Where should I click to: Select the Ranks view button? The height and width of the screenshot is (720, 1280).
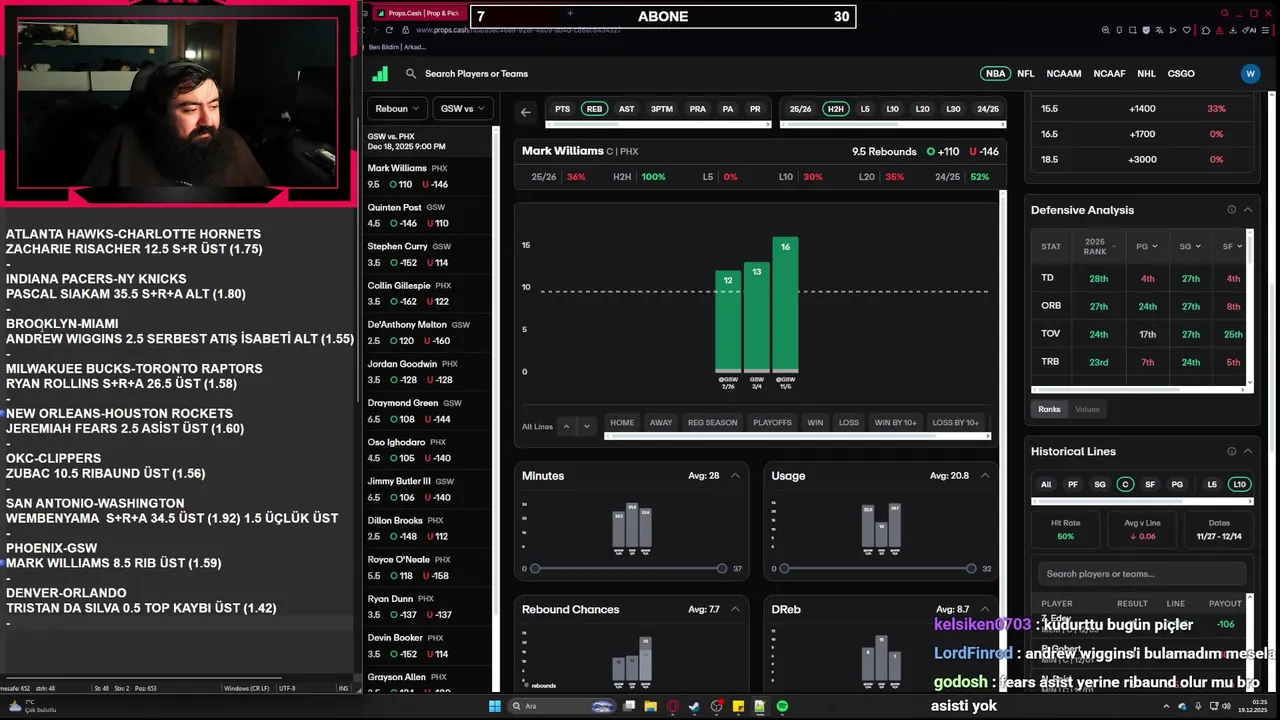coord(1049,409)
